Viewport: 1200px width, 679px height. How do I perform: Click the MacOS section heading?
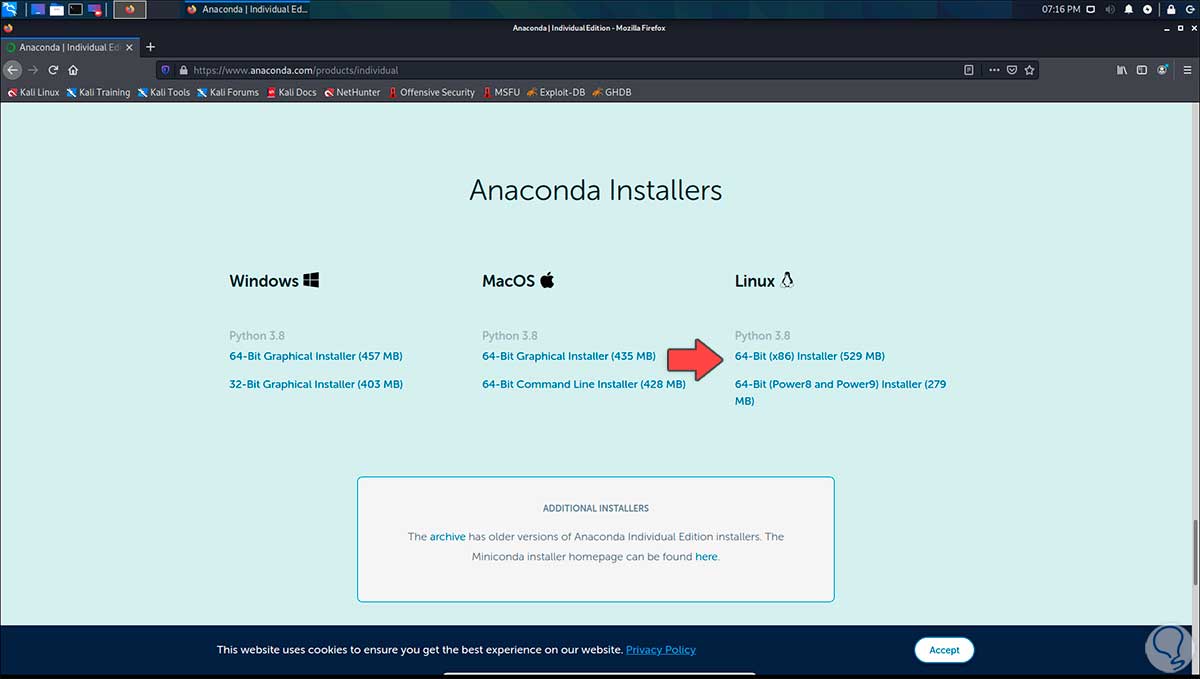pyautogui.click(x=518, y=281)
